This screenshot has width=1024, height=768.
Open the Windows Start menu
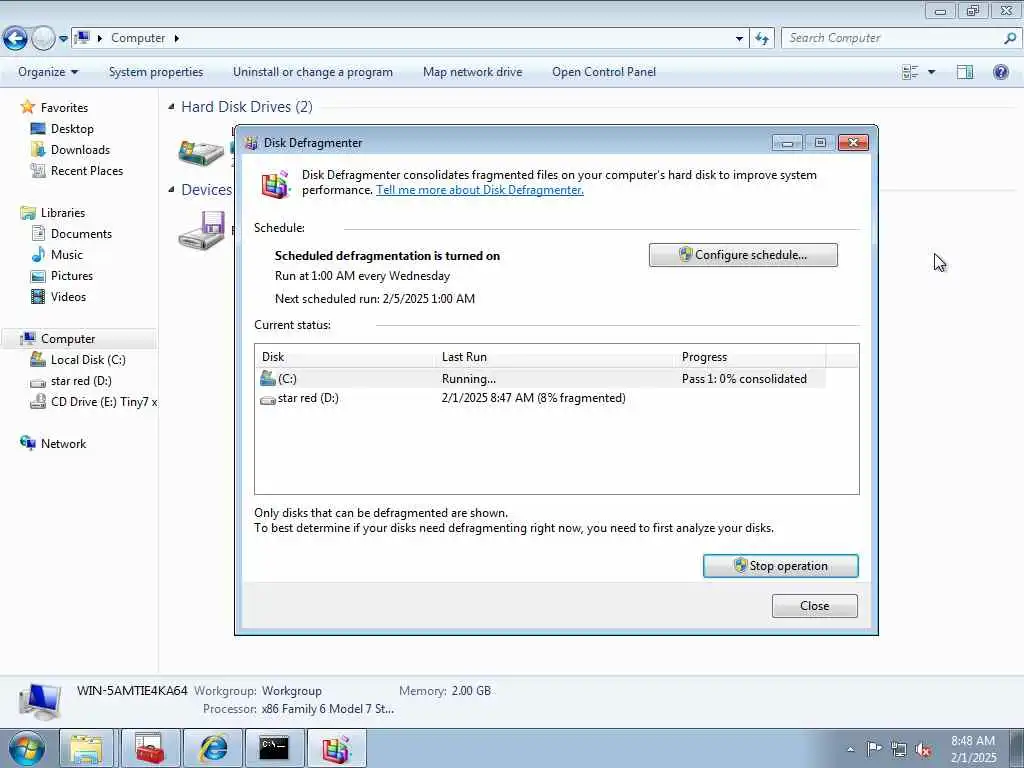(27, 748)
